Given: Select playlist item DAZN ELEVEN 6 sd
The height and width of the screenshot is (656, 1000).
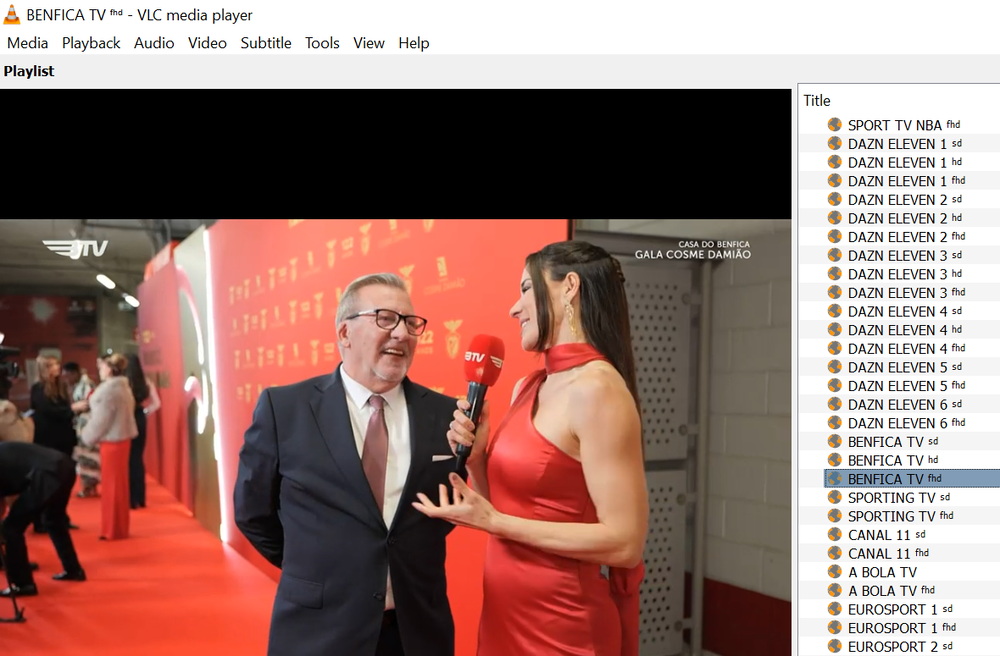Looking at the screenshot, I should [x=904, y=404].
